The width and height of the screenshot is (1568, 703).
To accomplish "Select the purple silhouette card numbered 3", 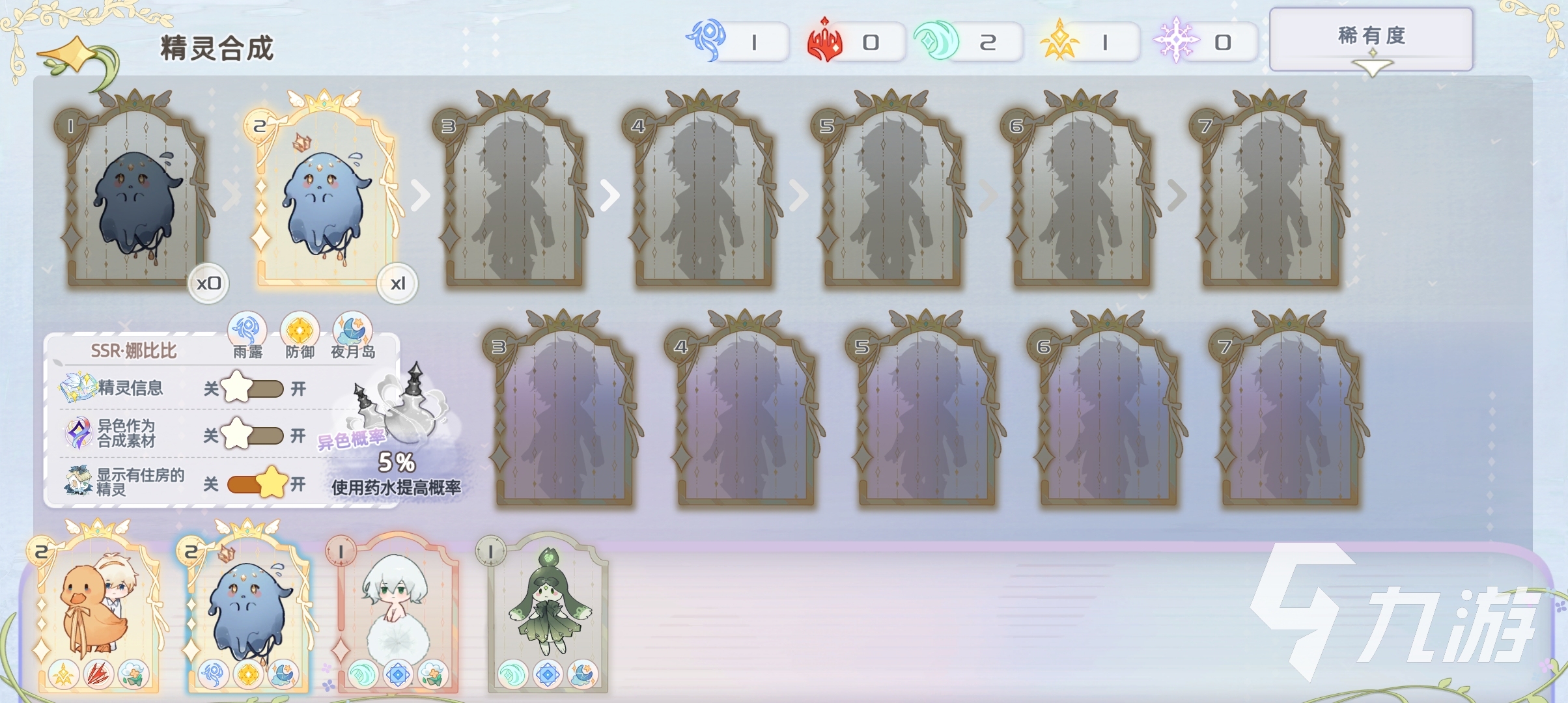I will [564, 410].
